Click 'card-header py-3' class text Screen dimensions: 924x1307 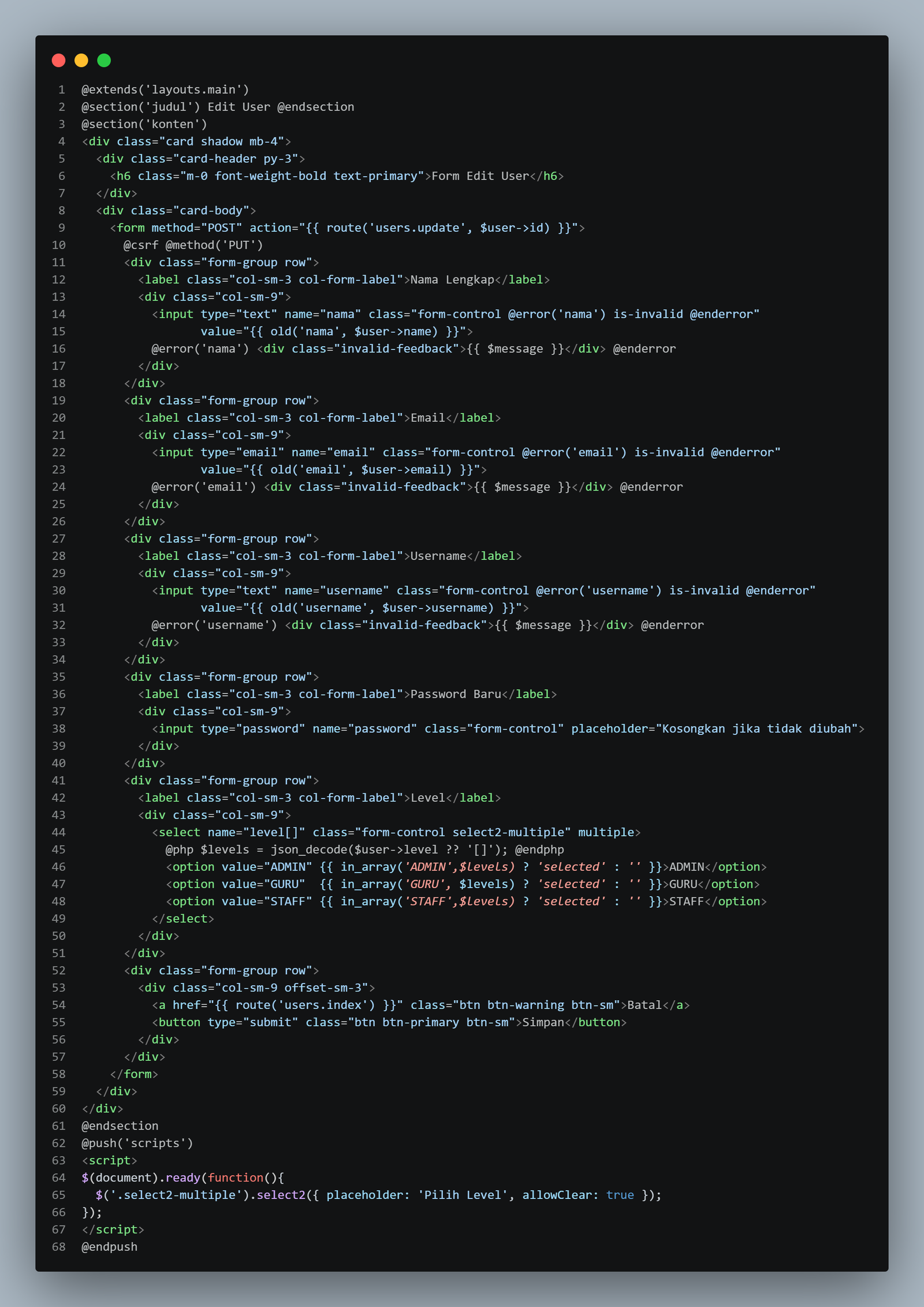pyautogui.click(x=239, y=159)
